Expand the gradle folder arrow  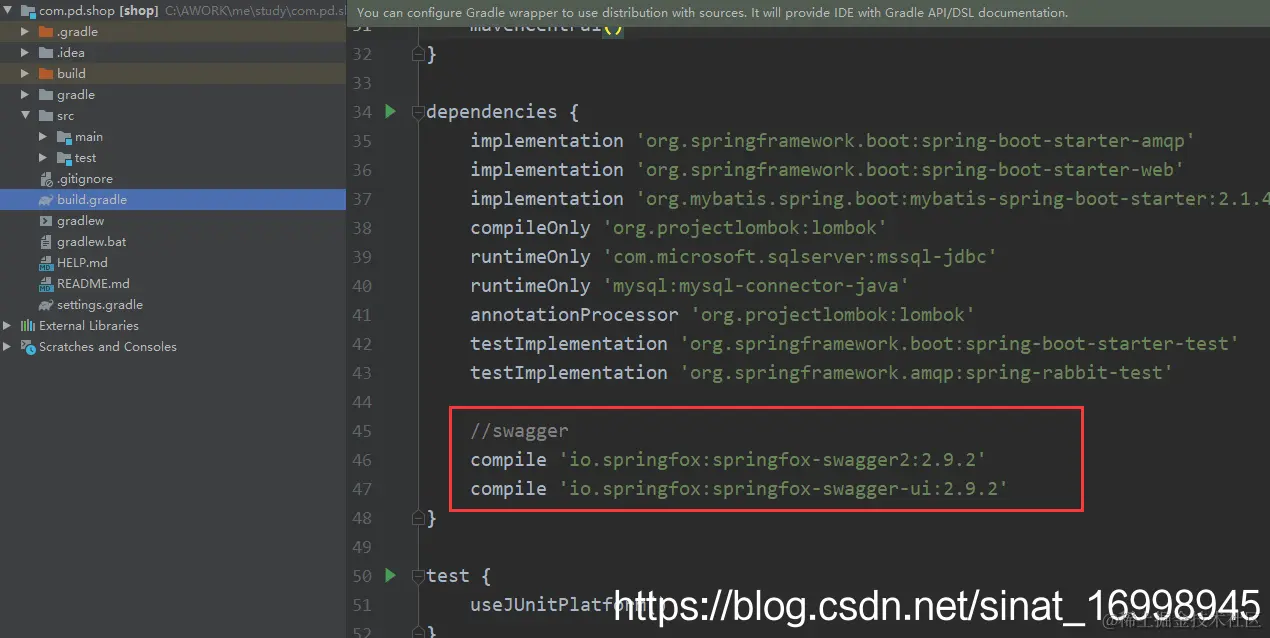[x=25, y=94]
